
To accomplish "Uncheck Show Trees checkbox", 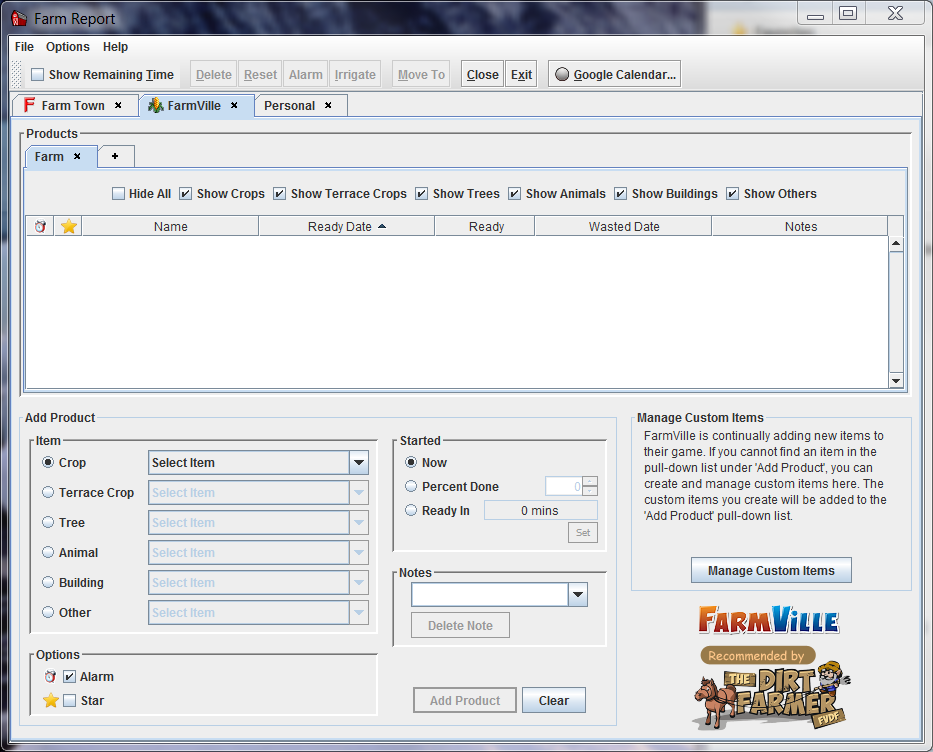I will pyautogui.click(x=422, y=193).
